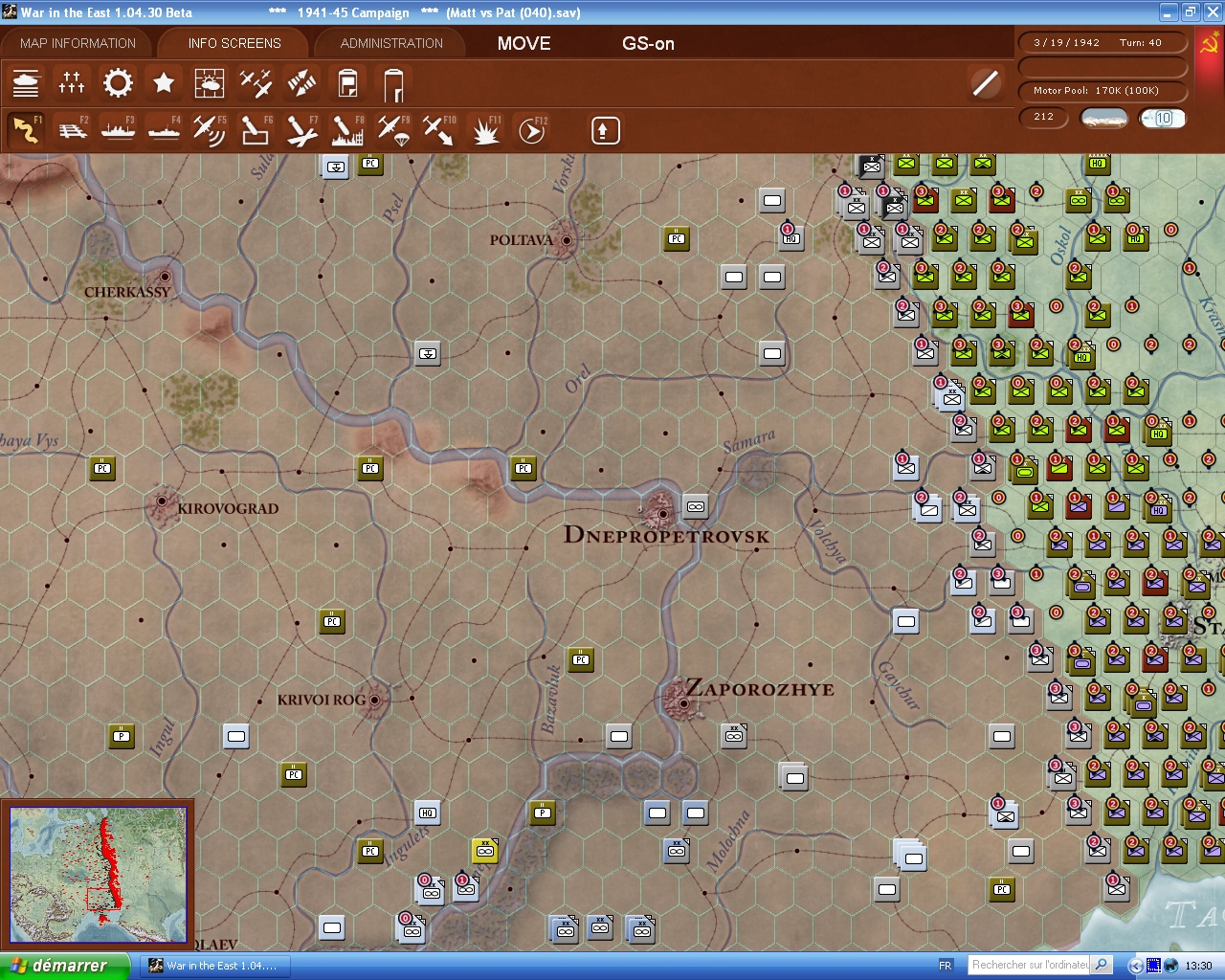The image size is (1225, 980).
Task: Select Air Transport mode (F9)
Action: pos(393,130)
